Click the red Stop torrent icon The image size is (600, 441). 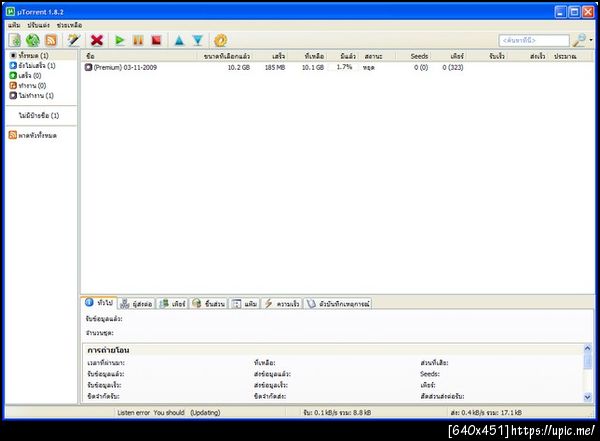156,40
